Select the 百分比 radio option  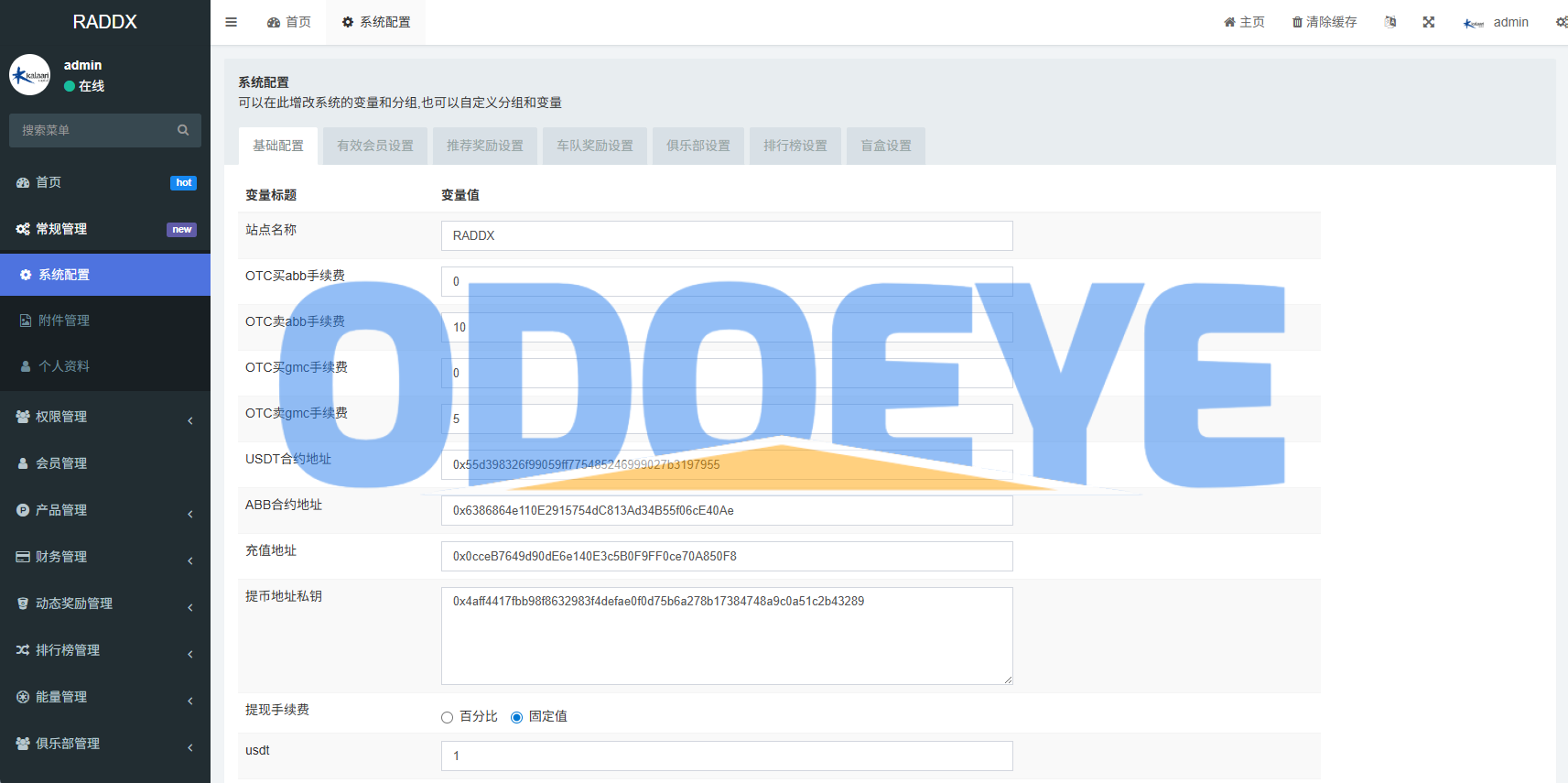pyautogui.click(x=448, y=717)
